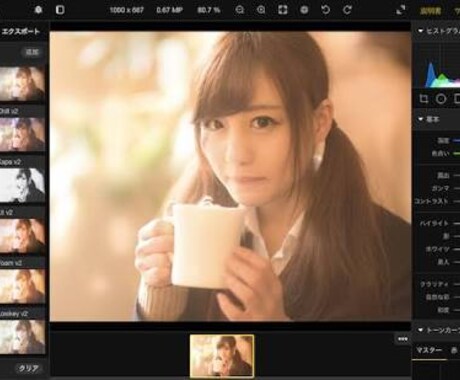
Task: Click the Drift v2 filter label
Action: [x=9, y=111]
